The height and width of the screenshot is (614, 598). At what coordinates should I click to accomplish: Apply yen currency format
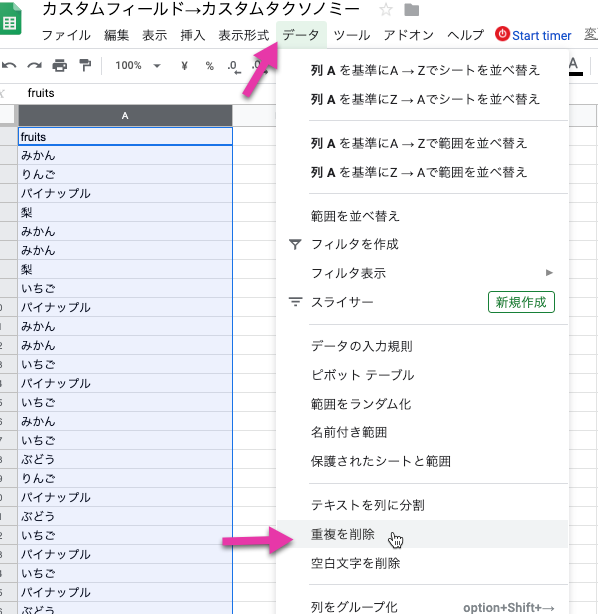(x=184, y=65)
